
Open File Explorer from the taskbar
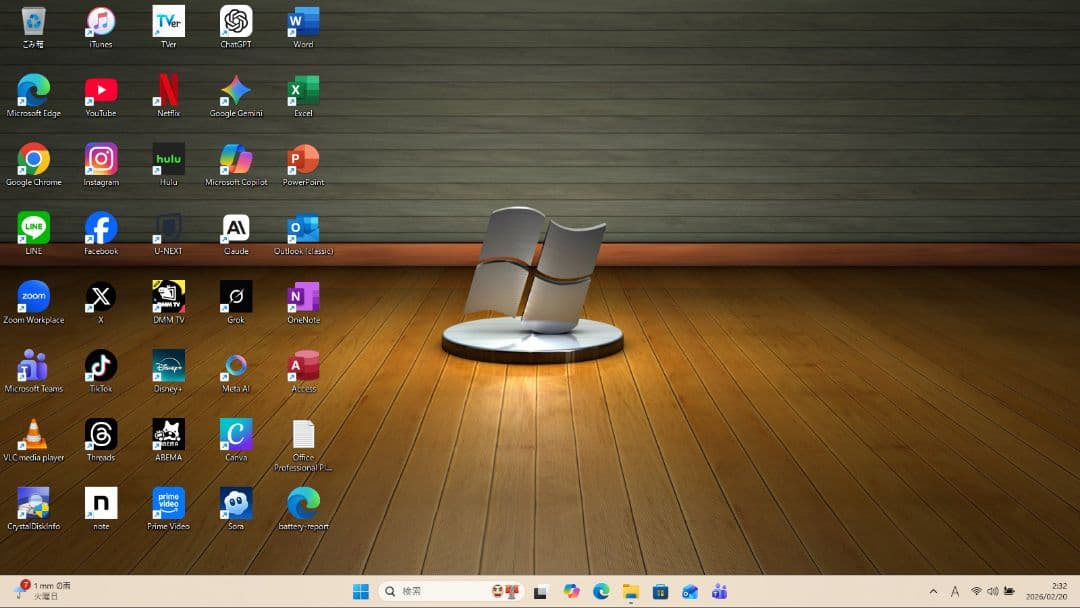(630, 590)
